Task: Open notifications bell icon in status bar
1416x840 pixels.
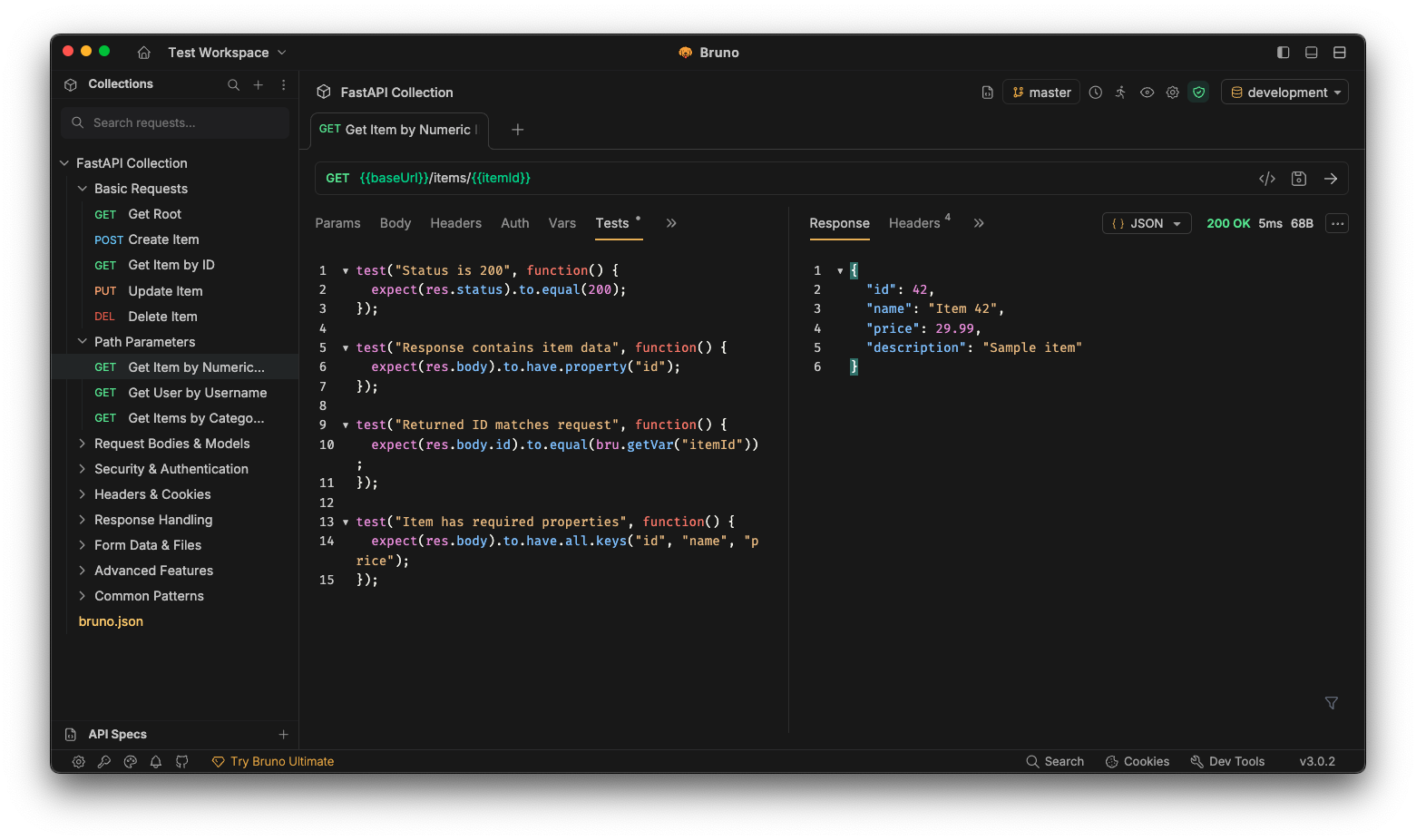Action: pyautogui.click(x=156, y=762)
